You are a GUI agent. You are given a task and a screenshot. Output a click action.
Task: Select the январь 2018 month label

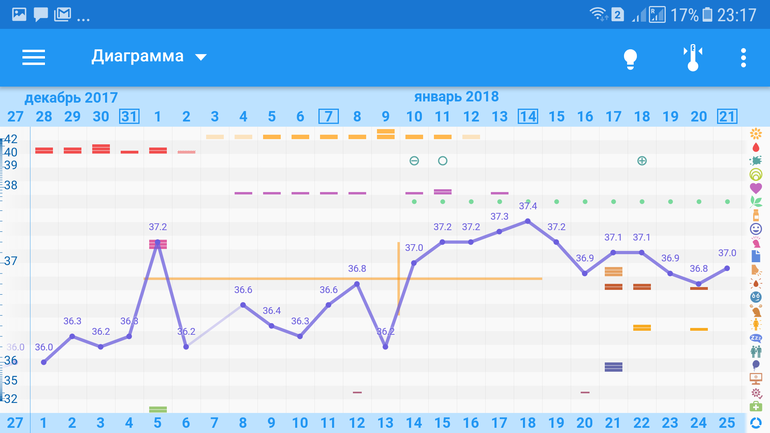click(456, 97)
